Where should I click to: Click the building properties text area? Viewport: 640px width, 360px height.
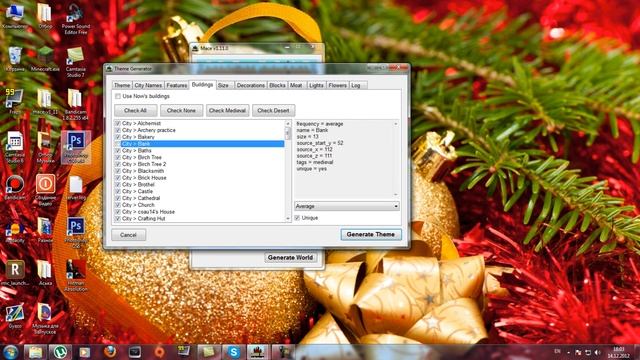point(346,159)
